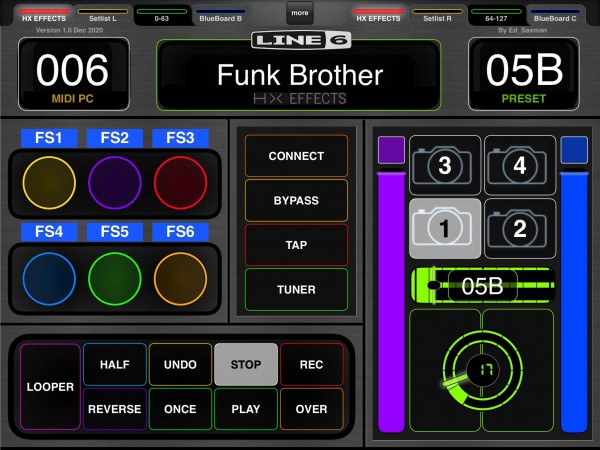Click looper OVER (overdub)
600x450 pixels.
(311, 409)
